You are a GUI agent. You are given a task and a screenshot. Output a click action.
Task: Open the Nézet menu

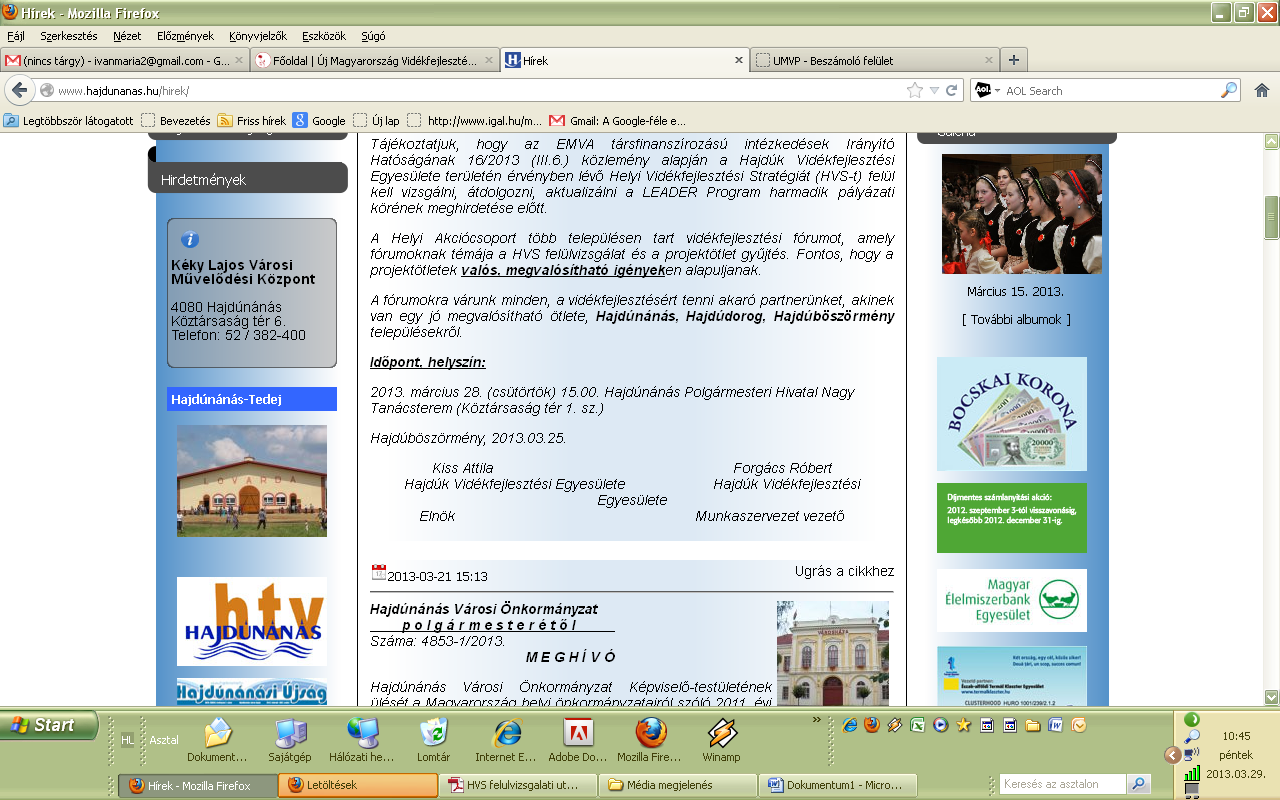point(127,36)
